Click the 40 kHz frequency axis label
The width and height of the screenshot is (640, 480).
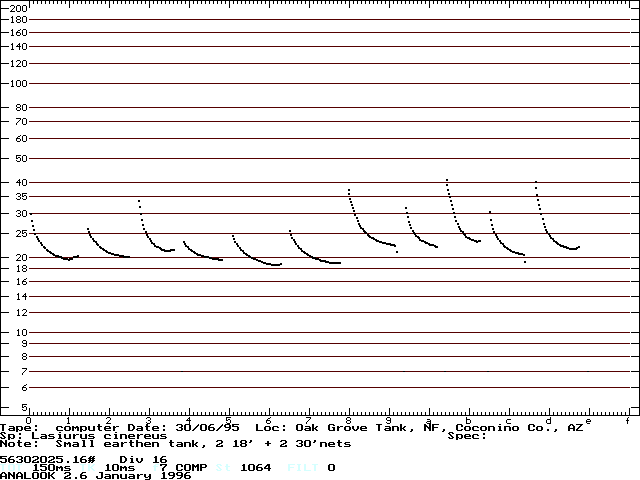click(18, 183)
